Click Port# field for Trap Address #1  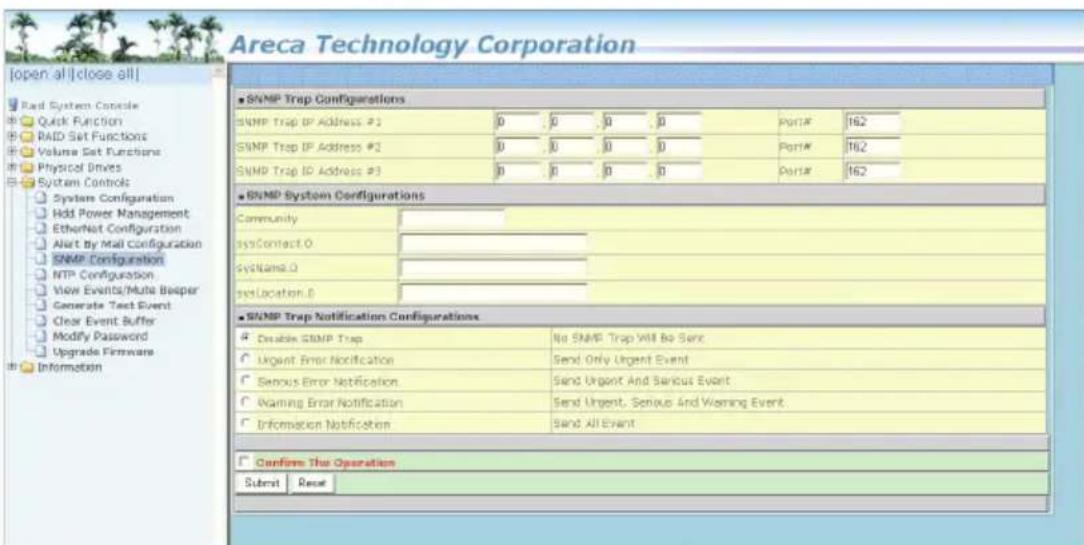coord(872,122)
